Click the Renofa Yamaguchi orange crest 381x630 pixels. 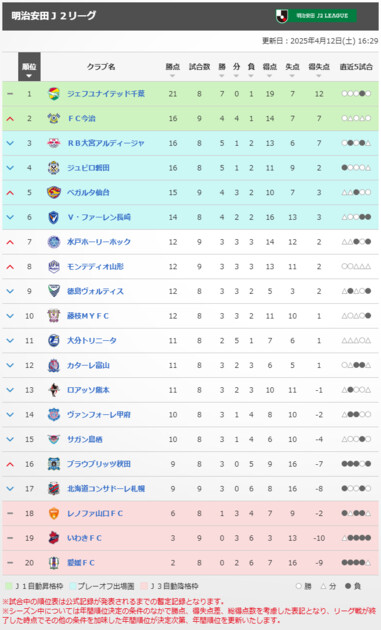(x=54, y=513)
